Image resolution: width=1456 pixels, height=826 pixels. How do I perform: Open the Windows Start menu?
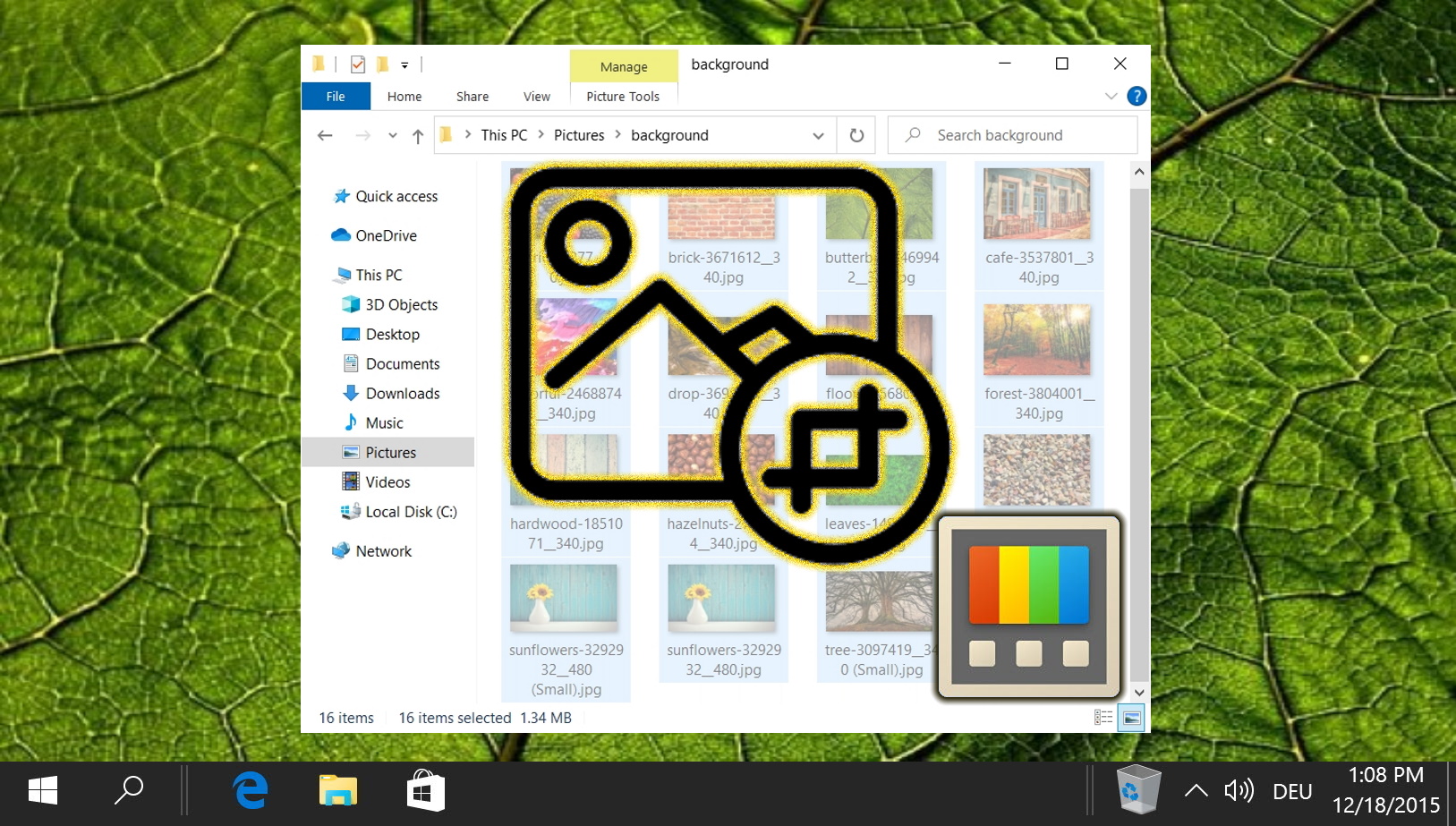tap(43, 791)
